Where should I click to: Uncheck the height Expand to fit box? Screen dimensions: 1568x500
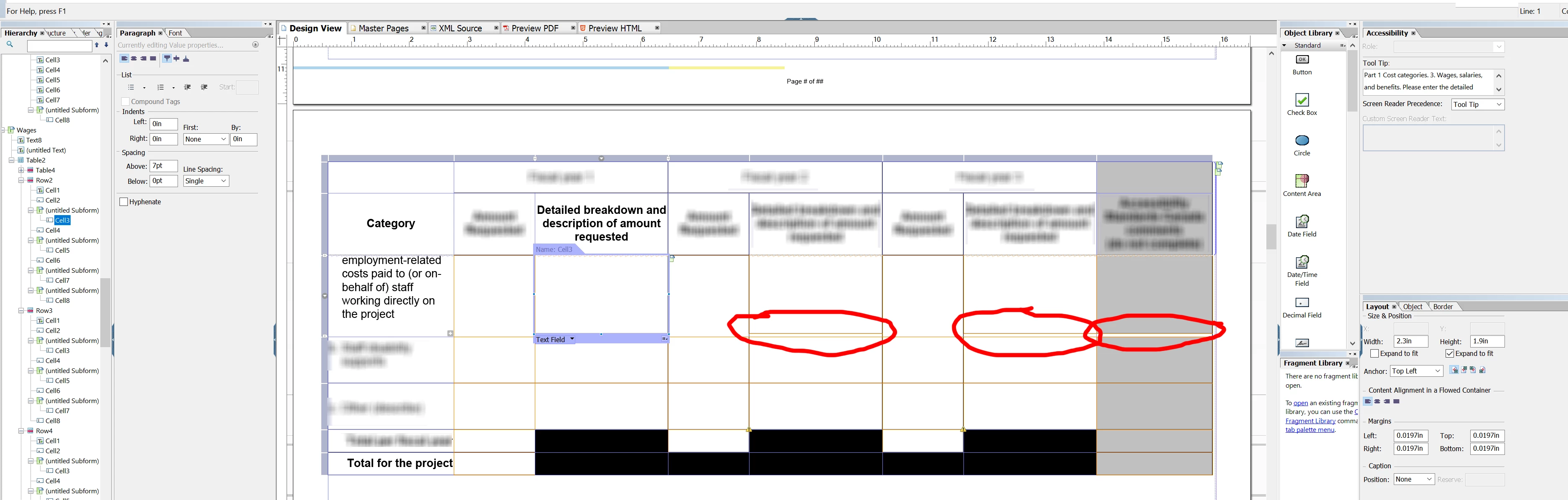tap(1449, 353)
